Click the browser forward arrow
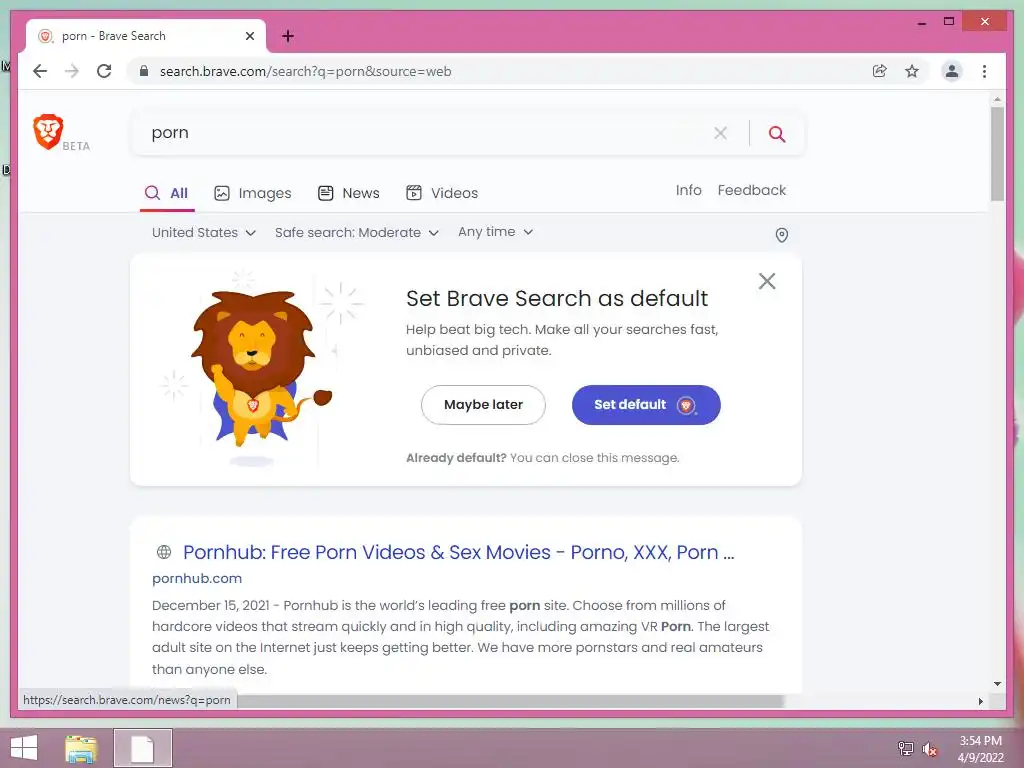1024x768 pixels. click(x=72, y=71)
